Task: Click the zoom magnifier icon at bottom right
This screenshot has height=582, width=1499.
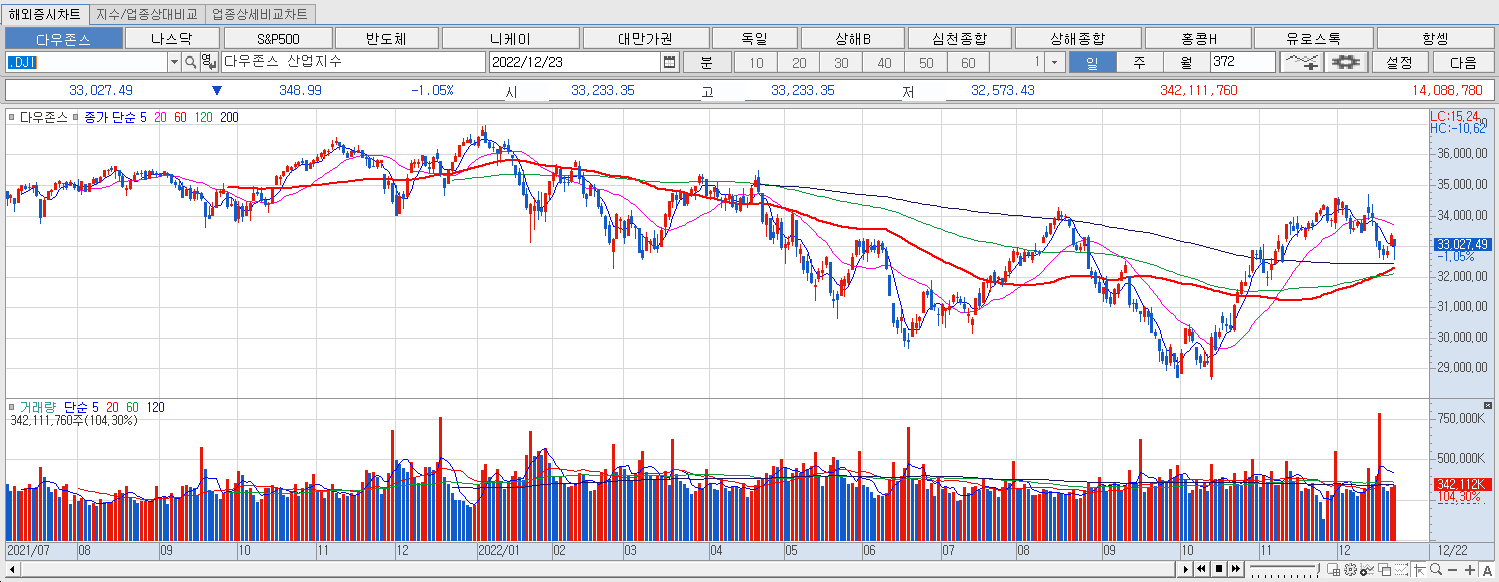Action: pyautogui.click(x=1436, y=569)
